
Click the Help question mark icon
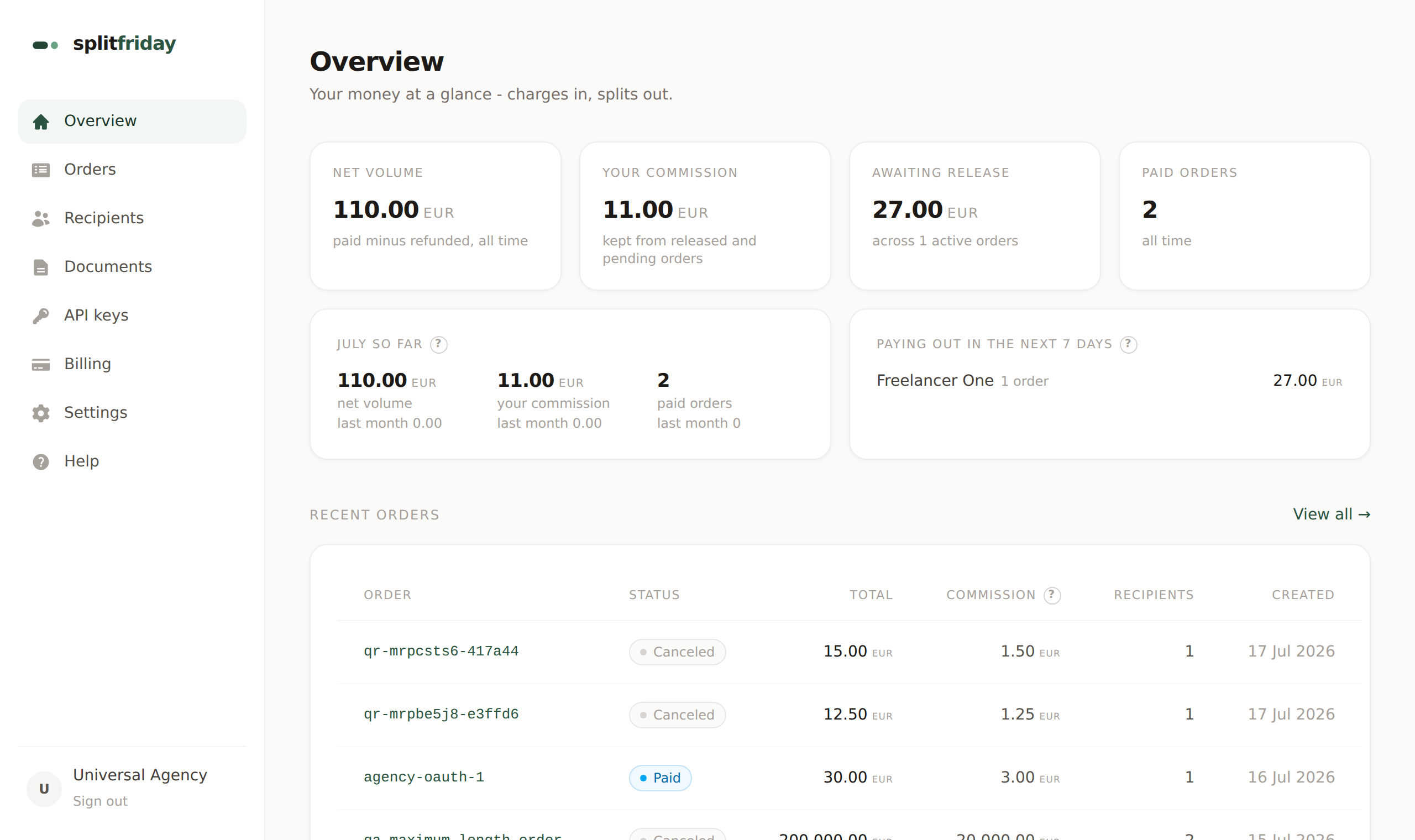pos(41,462)
